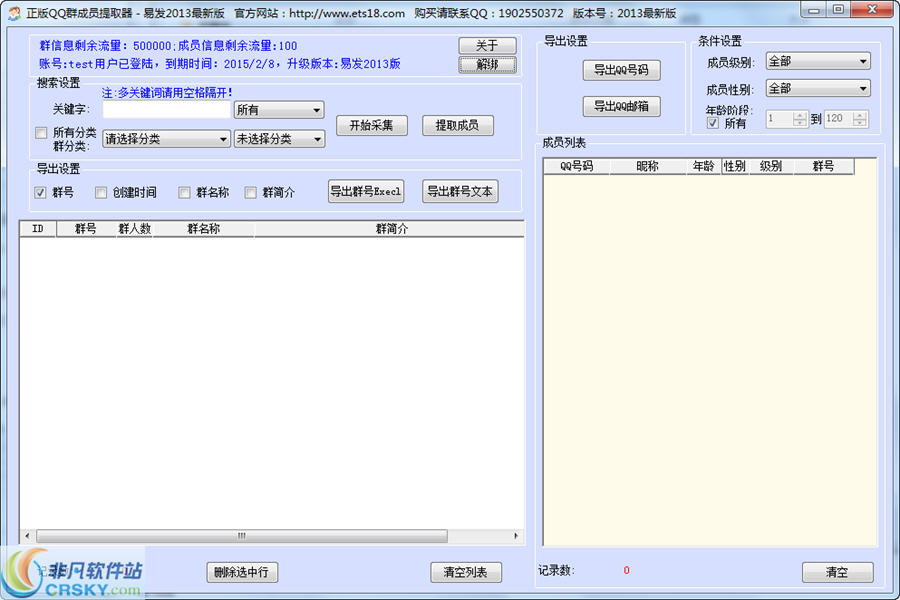This screenshot has height=600, width=900.
Task: Focus the 关键字 input field
Action: (x=166, y=110)
